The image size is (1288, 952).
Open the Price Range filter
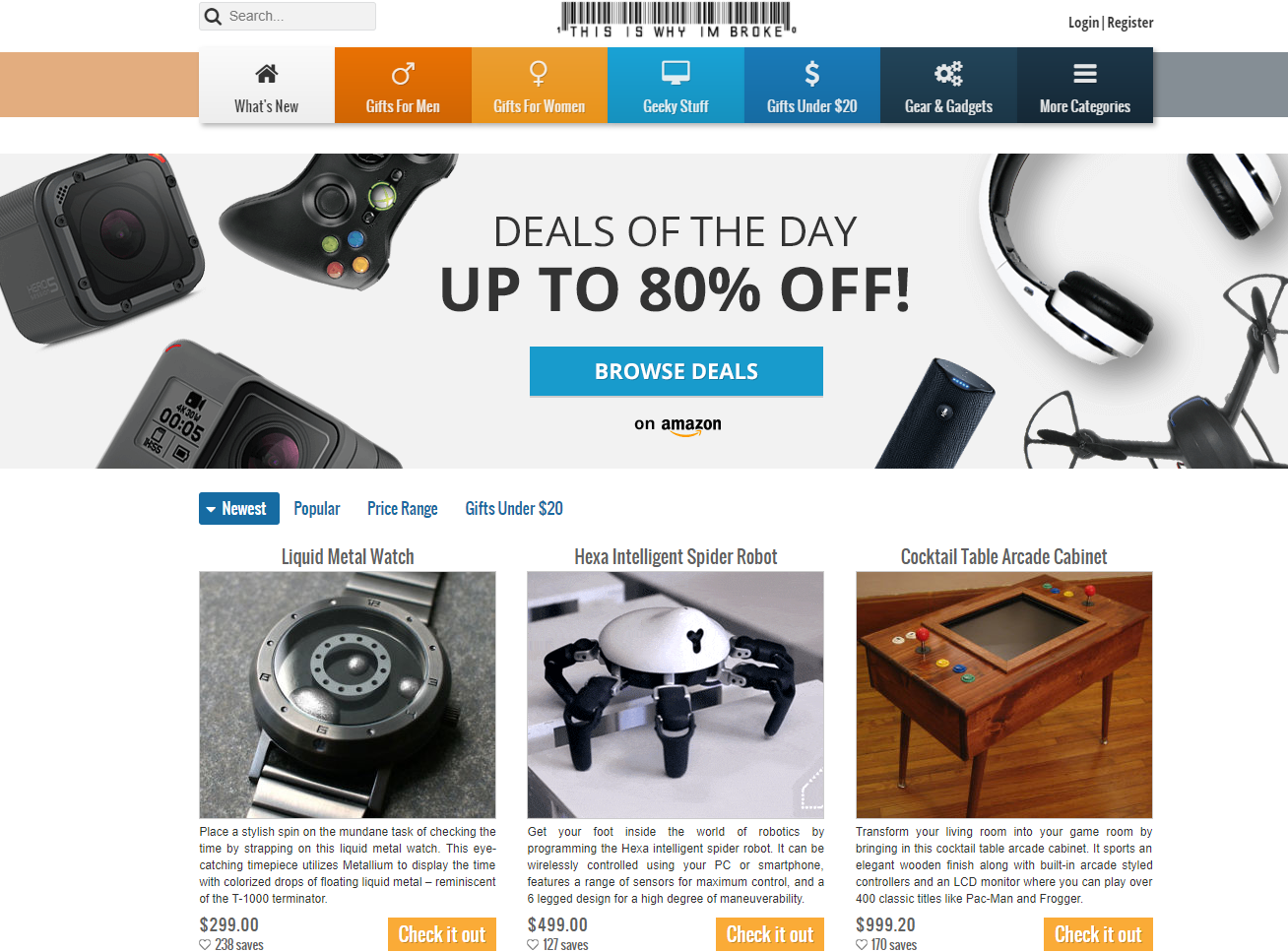(x=403, y=509)
